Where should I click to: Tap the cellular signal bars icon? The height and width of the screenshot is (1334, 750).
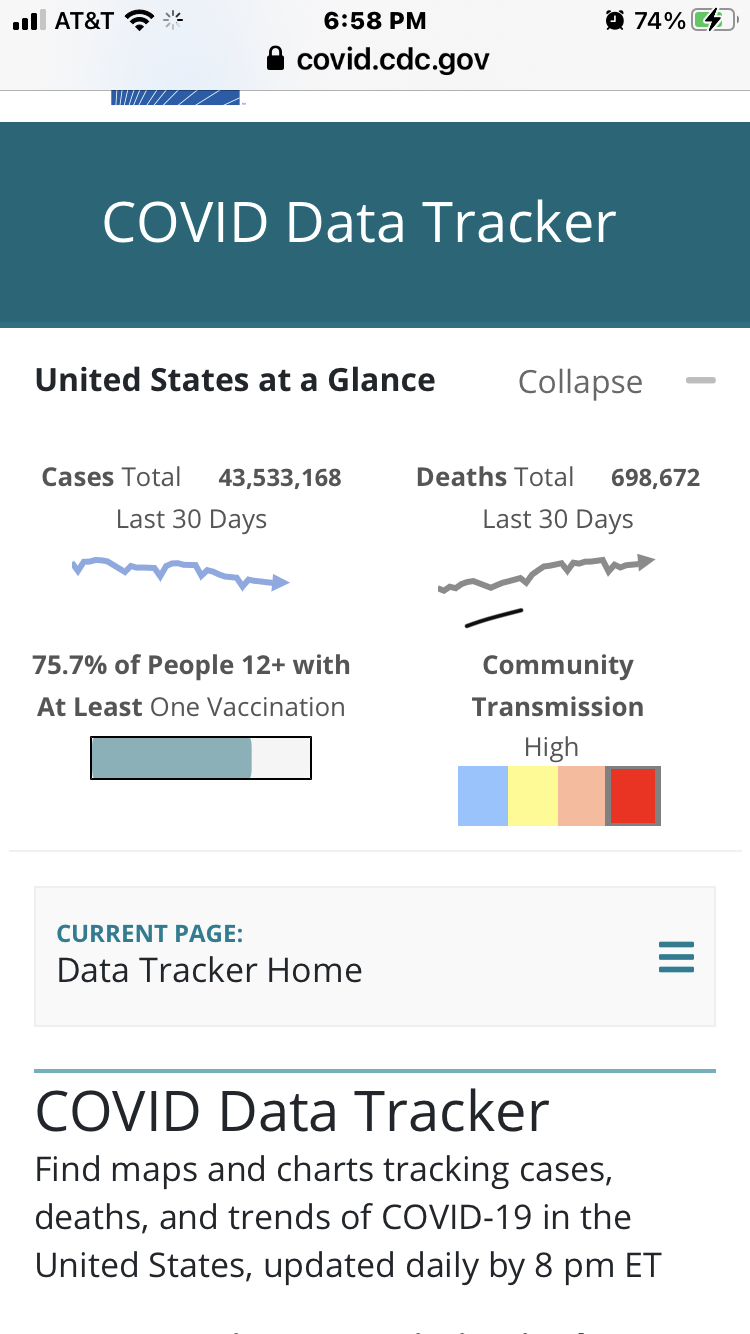[30, 20]
